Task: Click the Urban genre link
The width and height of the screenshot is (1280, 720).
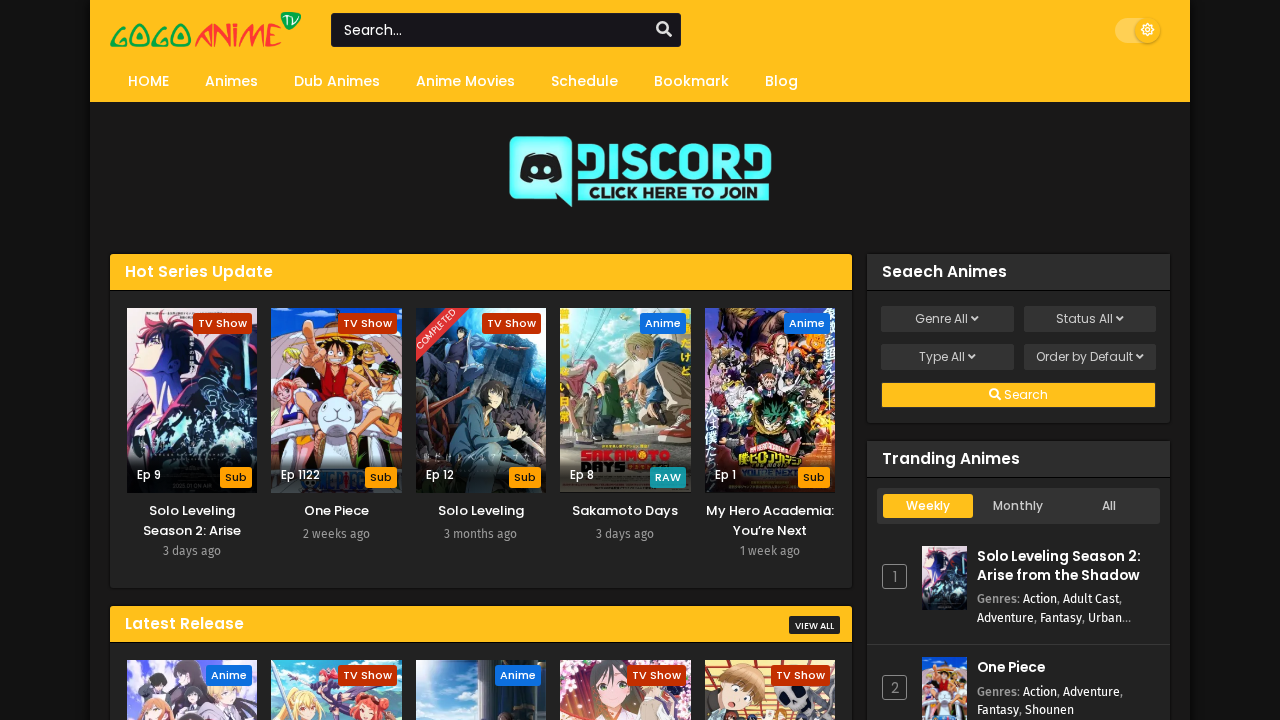Action: tap(1105, 618)
